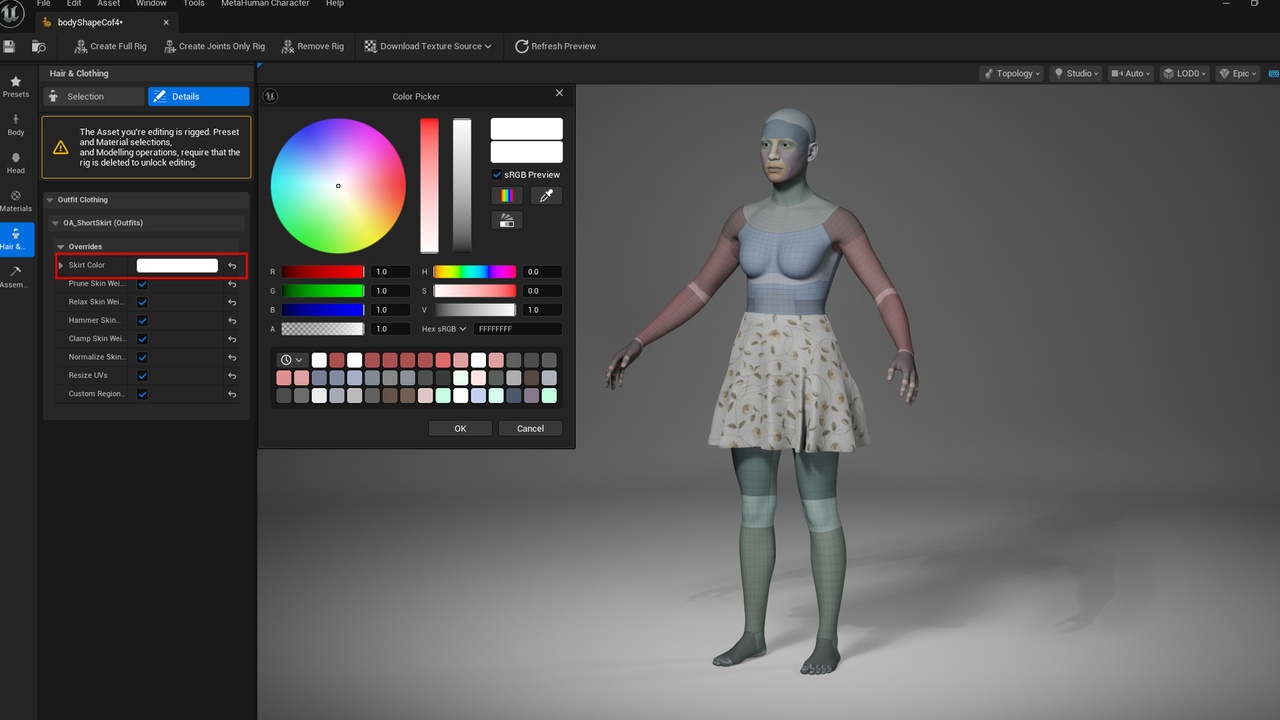Image resolution: width=1280 pixels, height=720 pixels.
Task: Open the LOD0 dropdown
Action: (x=1185, y=73)
